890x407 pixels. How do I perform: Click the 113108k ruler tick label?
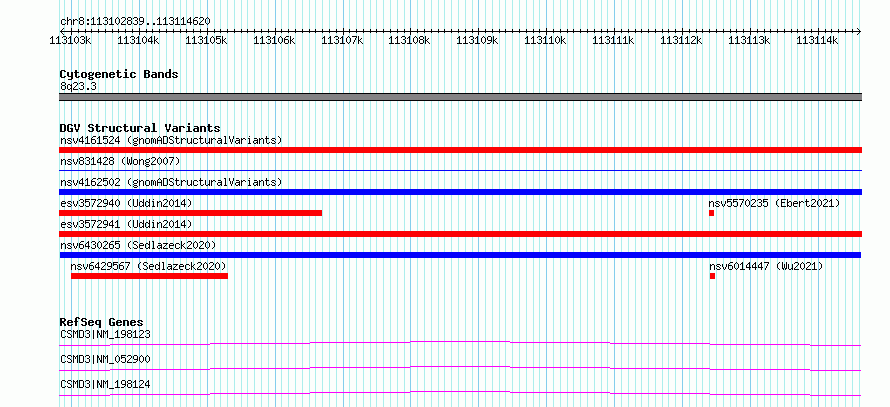tap(410, 40)
